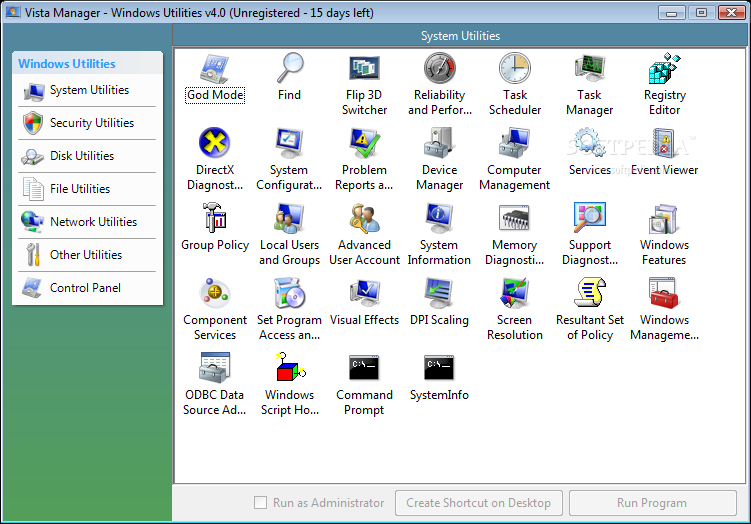The width and height of the screenshot is (751, 524).
Task: Select the Component Services icon
Action: click(x=215, y=293)
